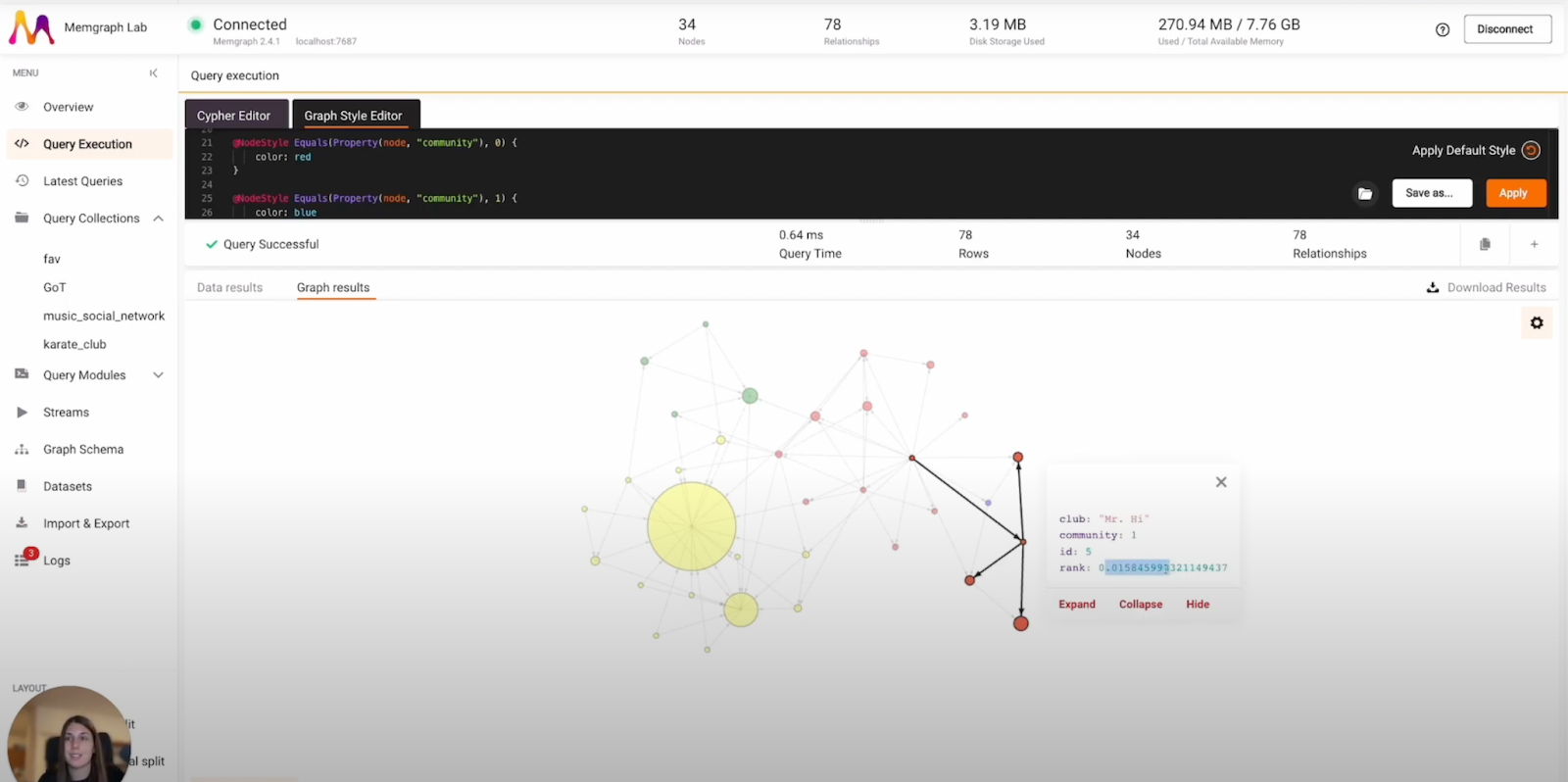Open saved styles folder icon
Viewport: 1568px width, 782px height.
(1365, 193)
